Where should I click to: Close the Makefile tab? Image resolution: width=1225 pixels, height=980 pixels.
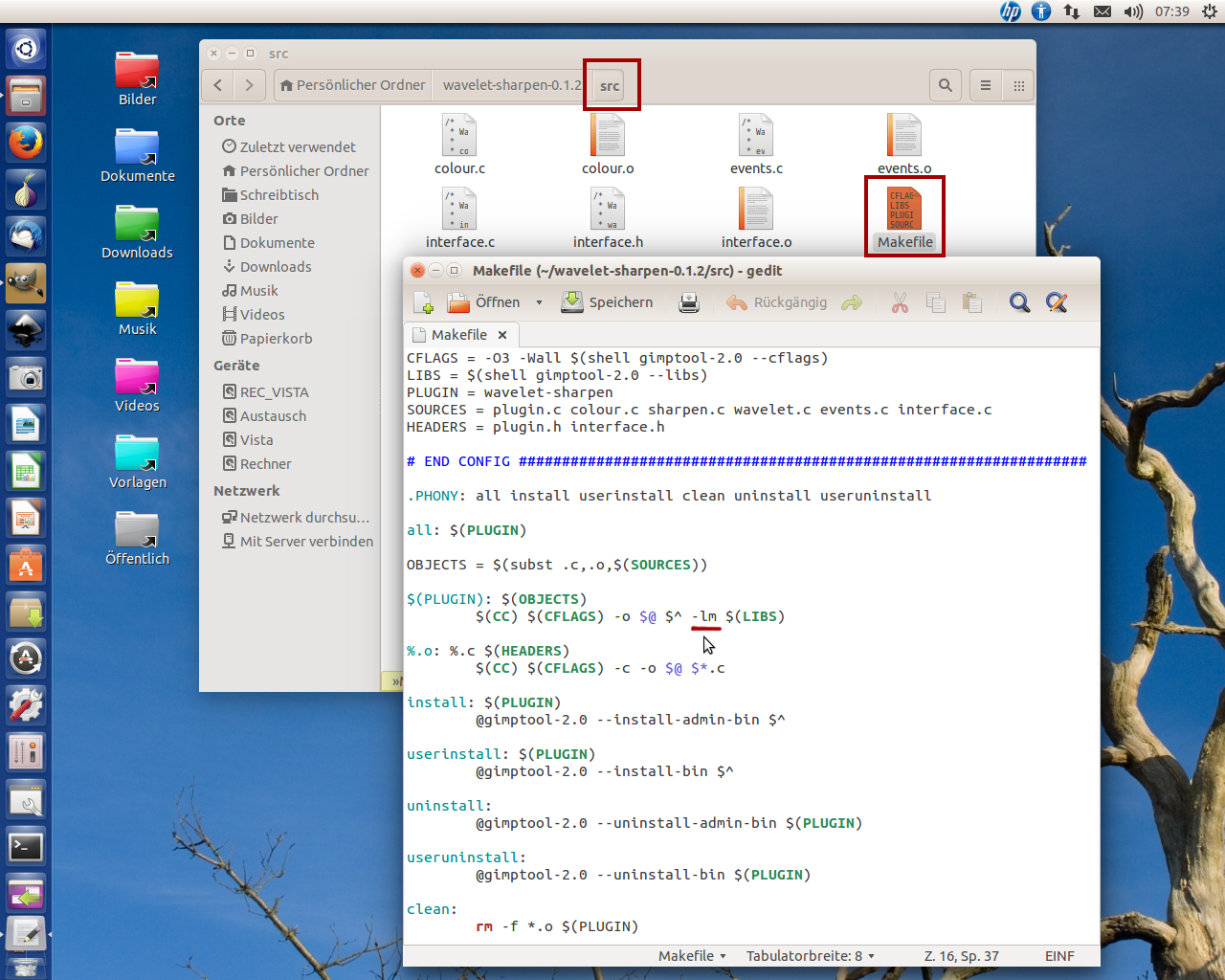coord(502,335)
